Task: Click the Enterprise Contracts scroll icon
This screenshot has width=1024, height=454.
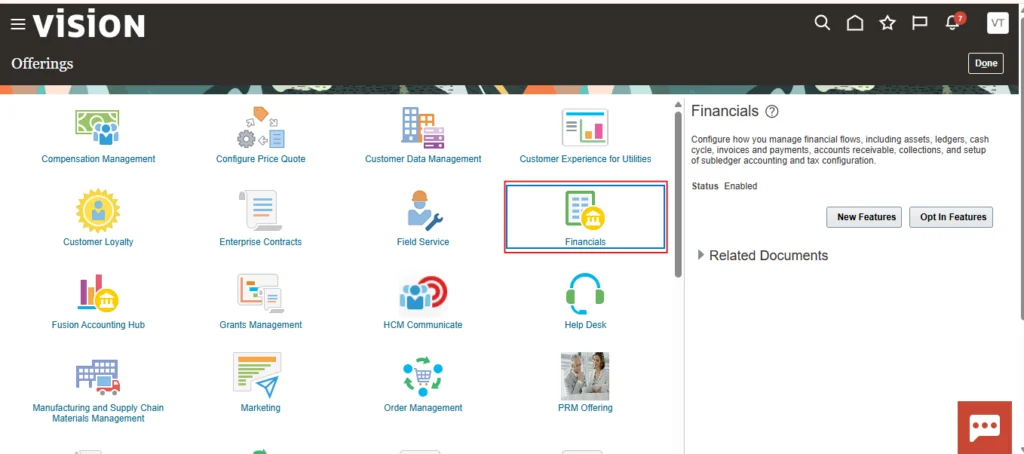Action: coord(260,210)
